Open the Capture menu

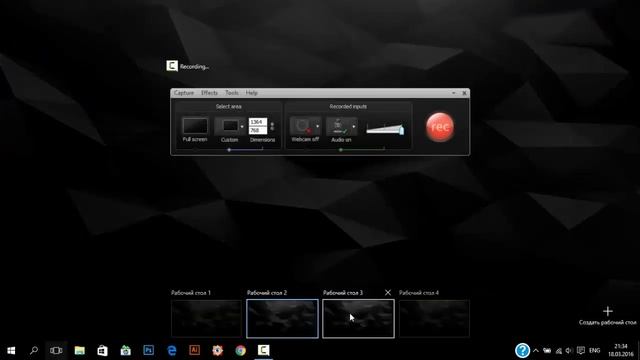click(184, 93)
